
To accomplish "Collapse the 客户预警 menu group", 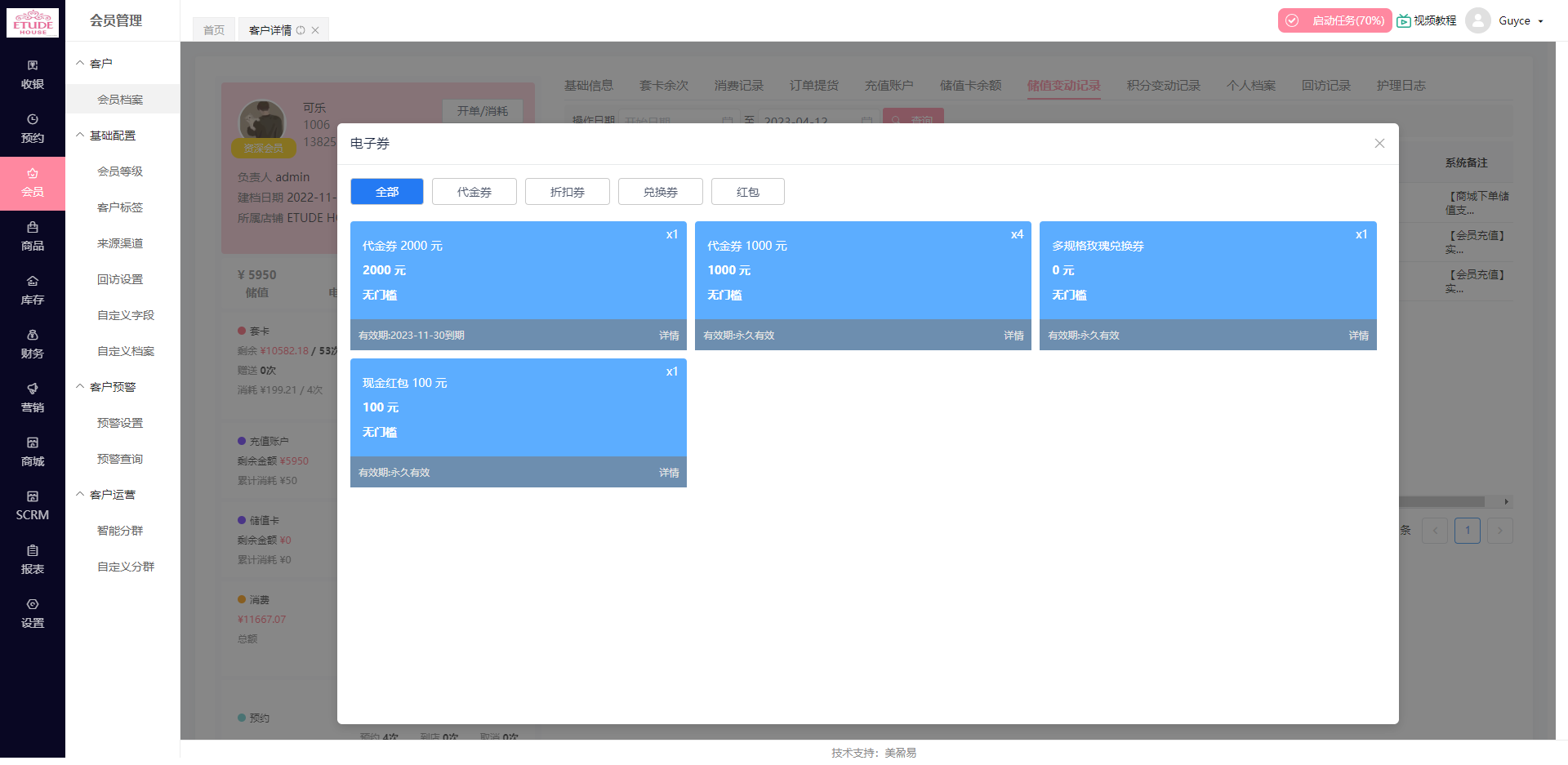I will 112,387.
